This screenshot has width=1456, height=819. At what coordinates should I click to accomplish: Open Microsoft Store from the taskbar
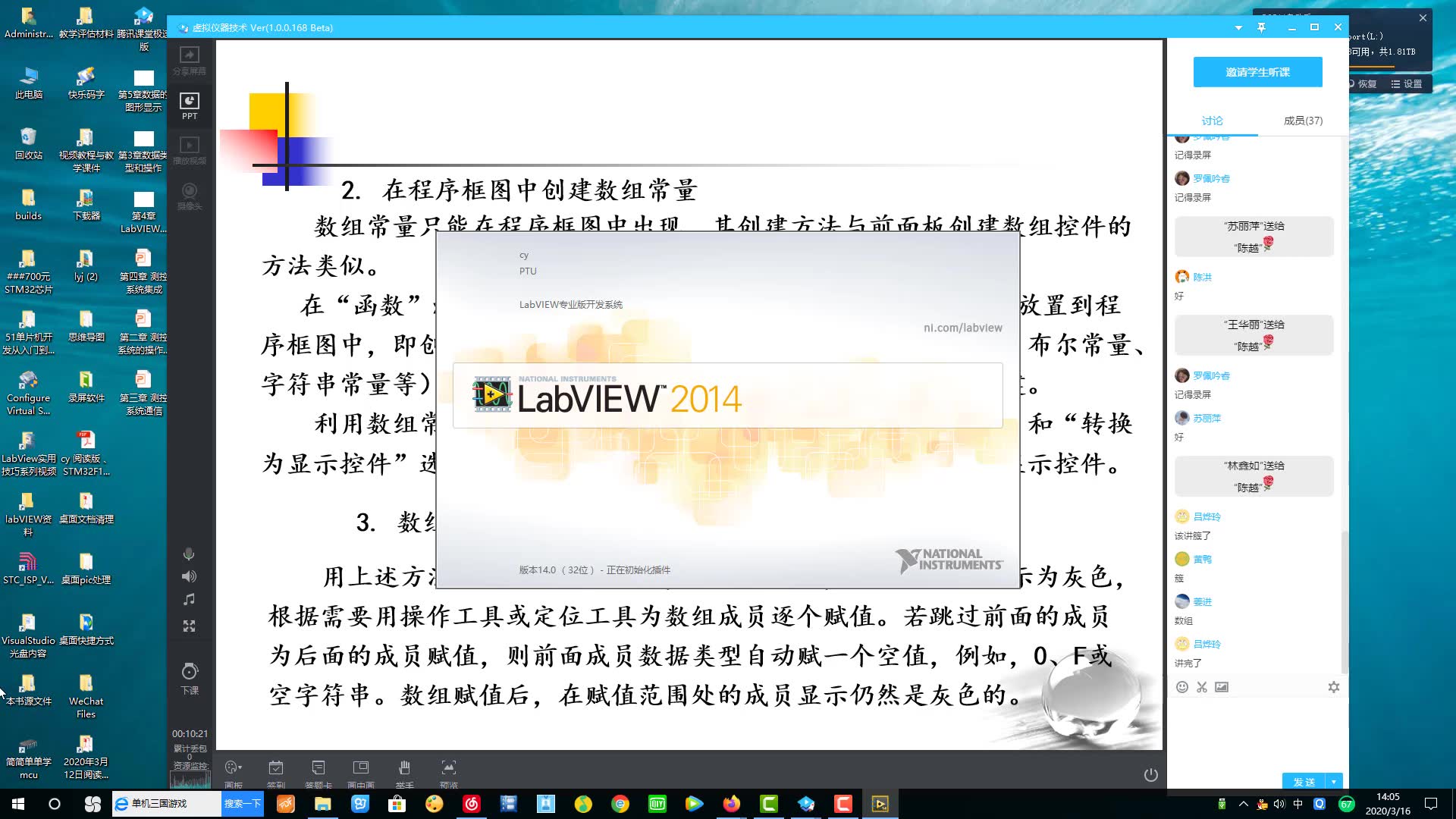[x=397, y=804]
